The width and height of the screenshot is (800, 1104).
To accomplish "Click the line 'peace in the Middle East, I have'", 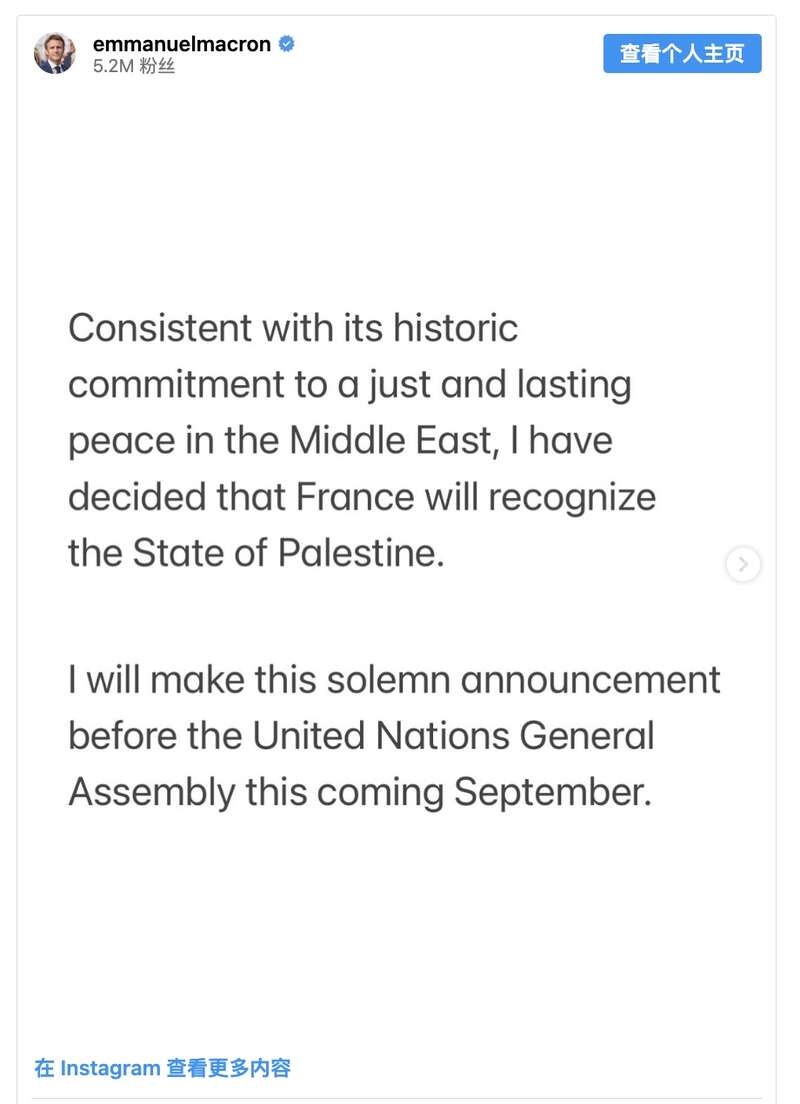I will pyautogui.click(x=340, y=441).
